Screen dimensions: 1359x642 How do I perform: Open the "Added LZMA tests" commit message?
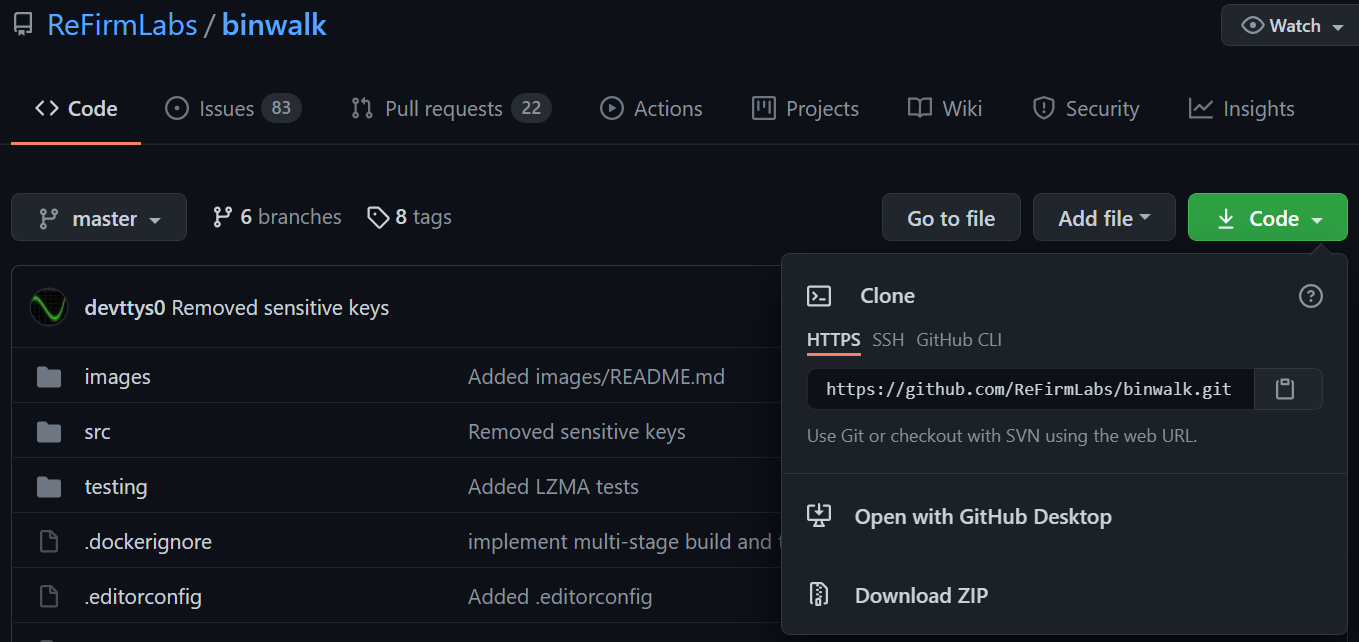(x=553, y=487)
